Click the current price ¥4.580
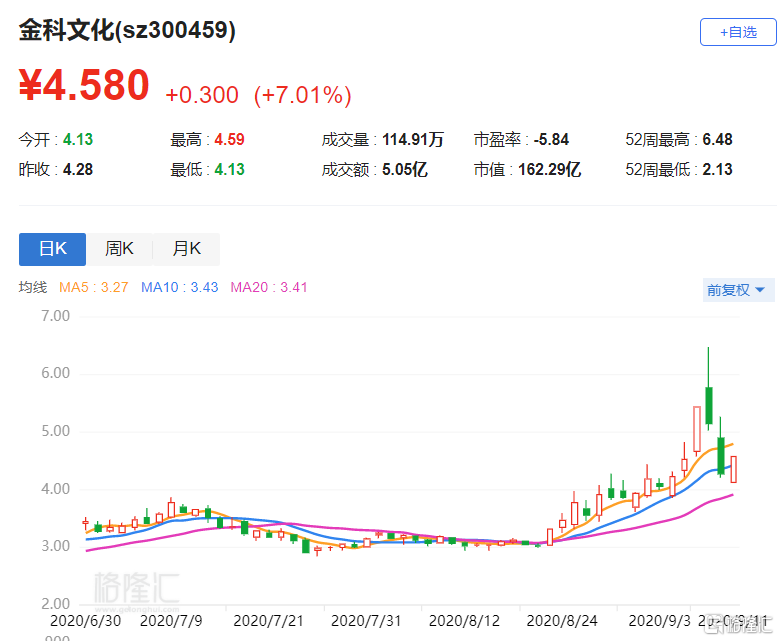Viewport: 779px width, 641px height. click(x=84, y=85)
